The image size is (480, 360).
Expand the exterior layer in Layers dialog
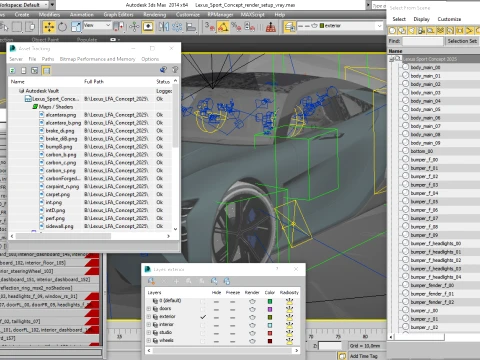coord(148,317)
